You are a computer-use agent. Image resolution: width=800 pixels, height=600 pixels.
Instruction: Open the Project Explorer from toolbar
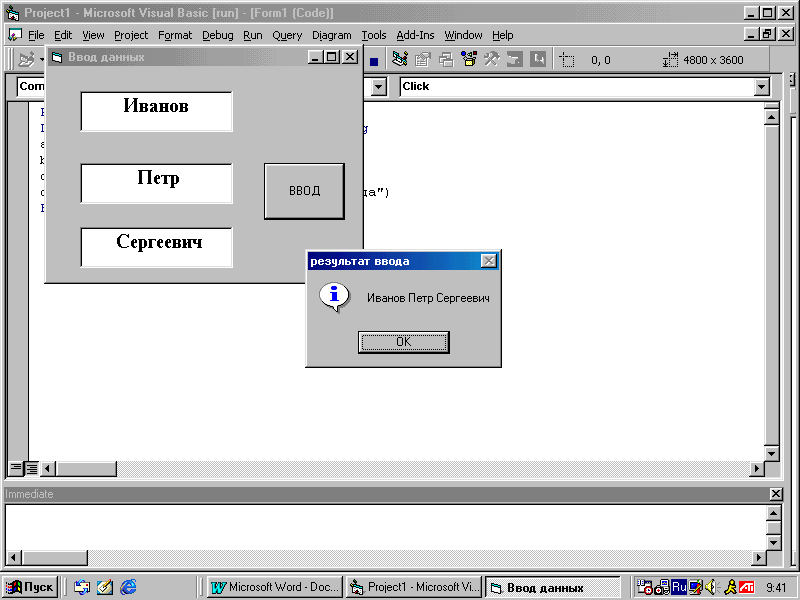pos(400,60)
